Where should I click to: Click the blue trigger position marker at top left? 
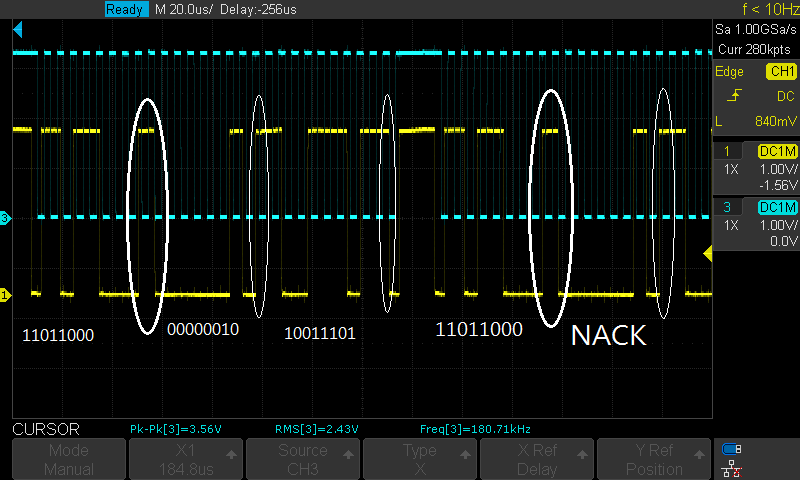coord(18,30)
